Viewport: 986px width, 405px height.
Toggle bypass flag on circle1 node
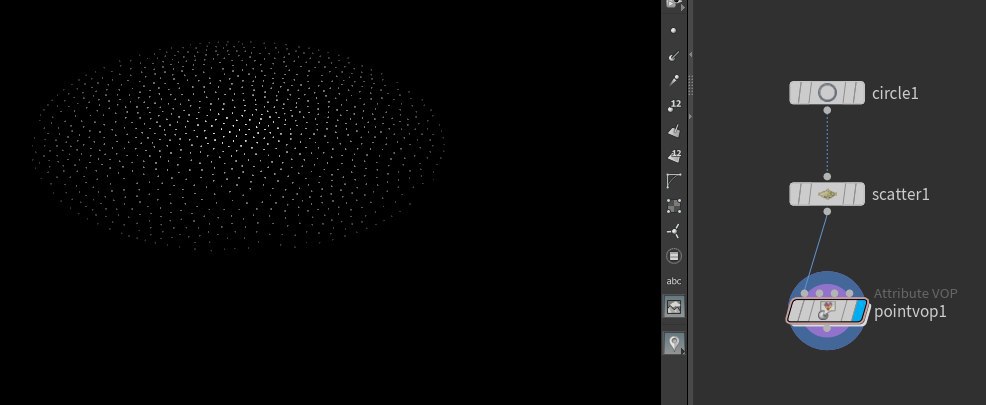tap(795, 93)
